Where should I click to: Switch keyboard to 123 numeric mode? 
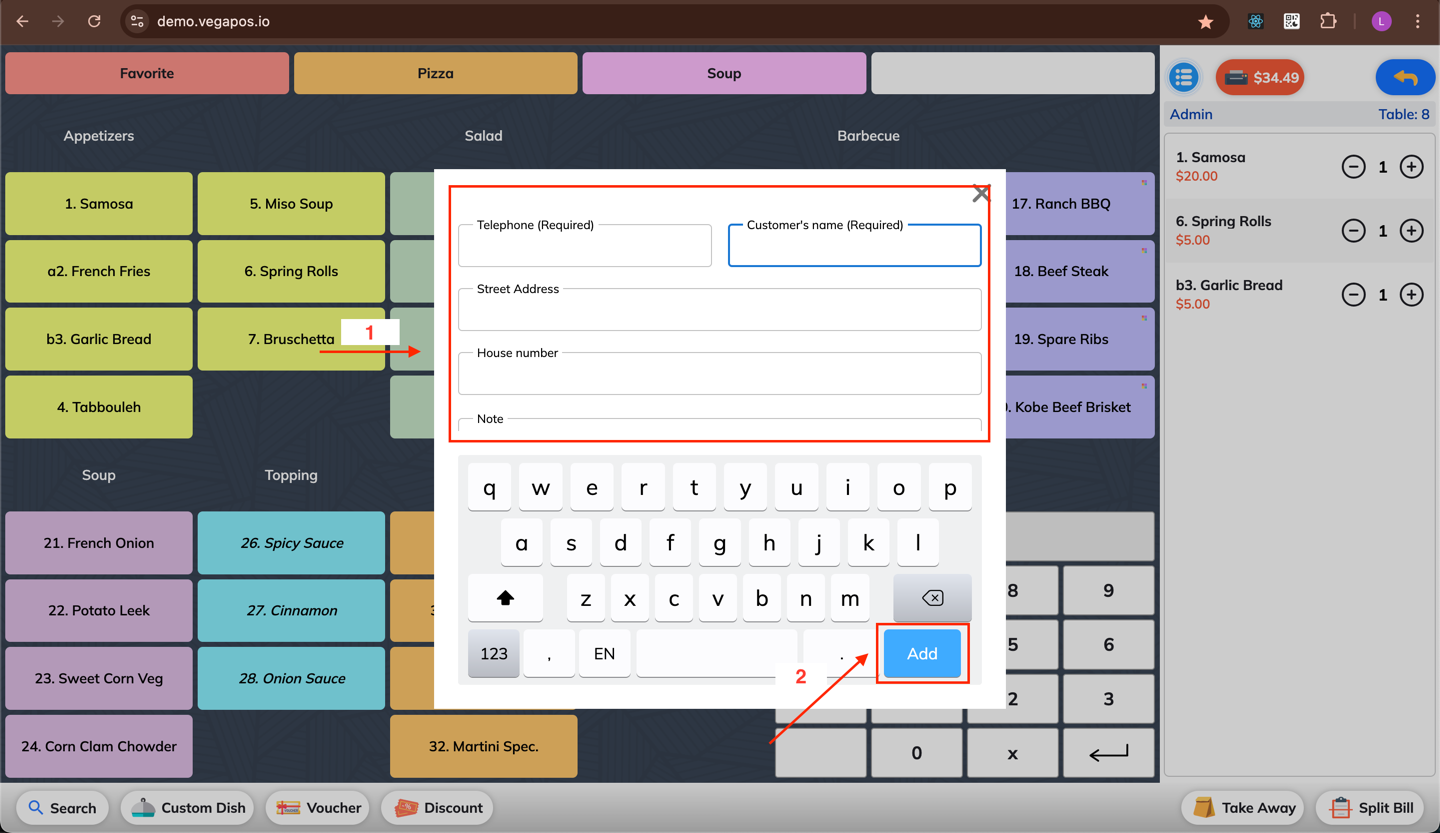tap(494, 654)
